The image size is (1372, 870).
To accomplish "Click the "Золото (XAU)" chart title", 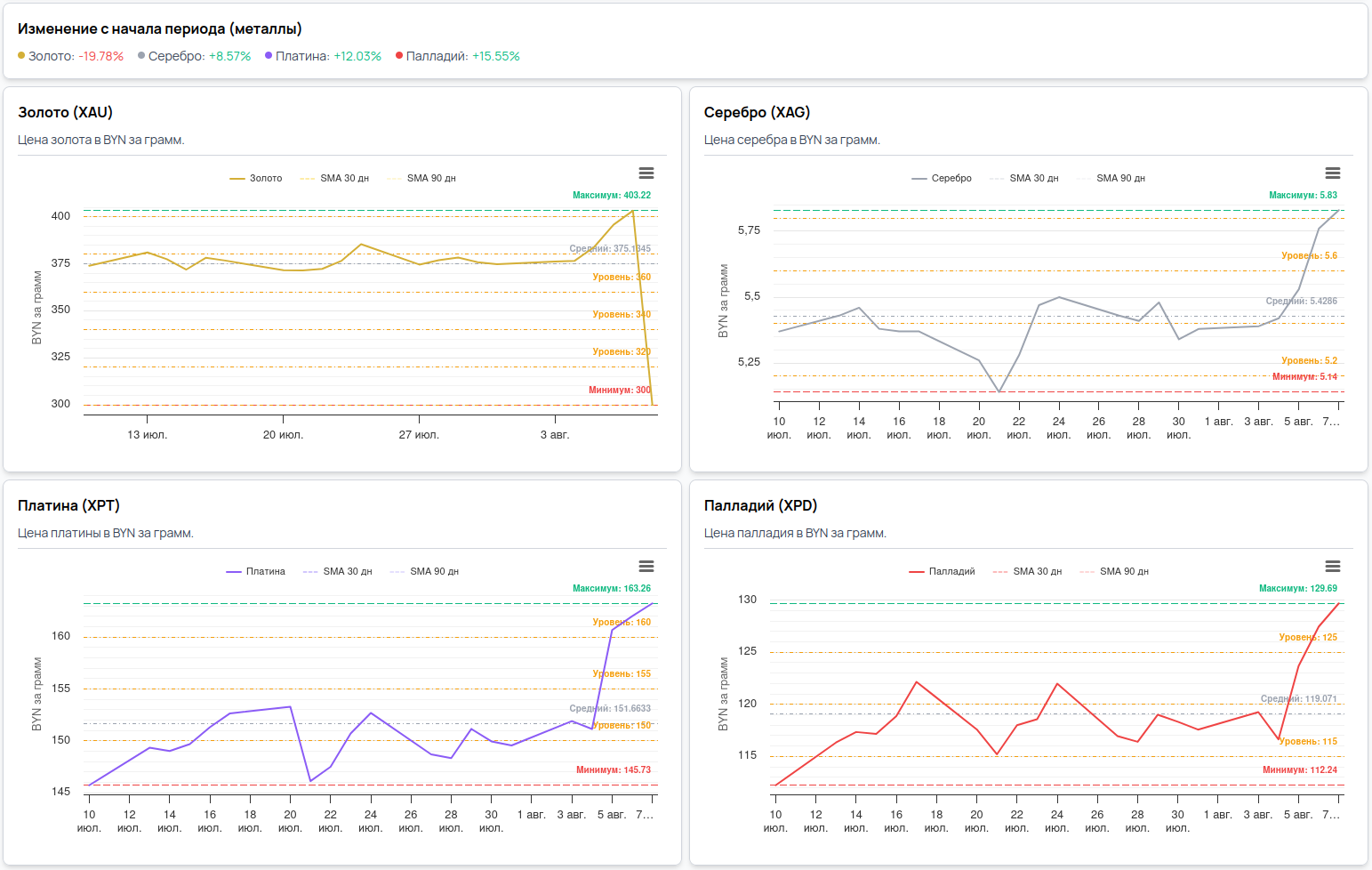I will [x=65, y=112].
